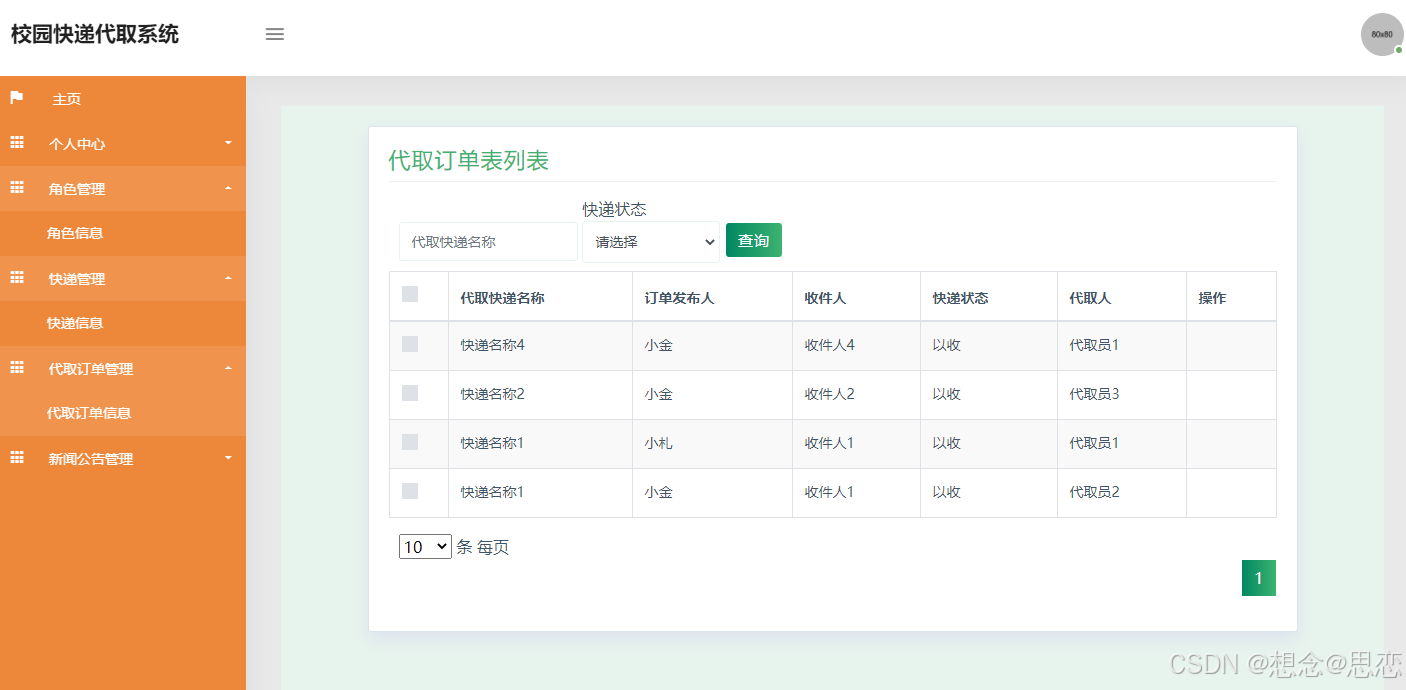Click 代取订单表列表 heading
This screenshot has width=1406, height=690.
coord(469,160)
